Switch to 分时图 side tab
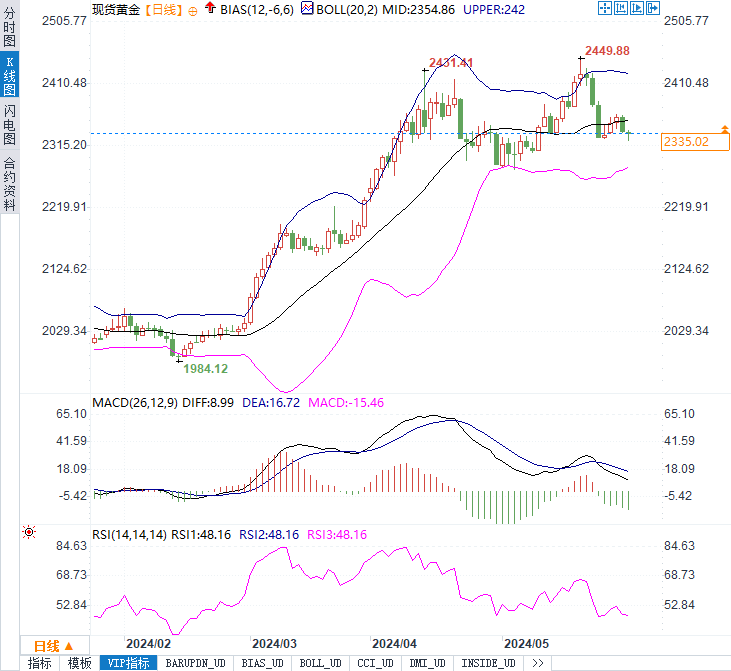This screenshot has height=671, width=731. point(9,27)
